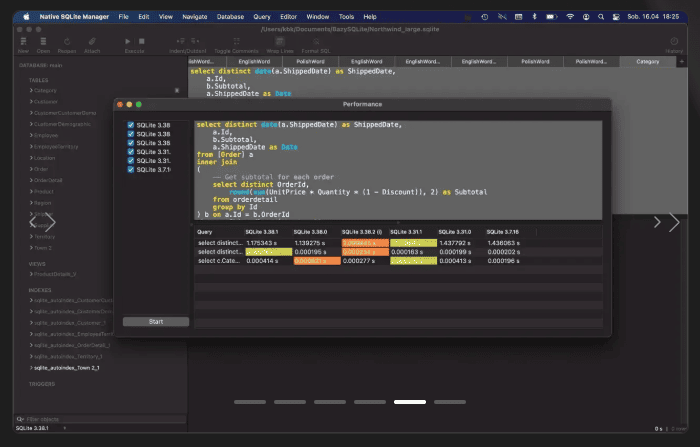Viewport: 700px width, 447px height.
Task: Click the Outdent toolbar icon
Action: tap(195, 42)
